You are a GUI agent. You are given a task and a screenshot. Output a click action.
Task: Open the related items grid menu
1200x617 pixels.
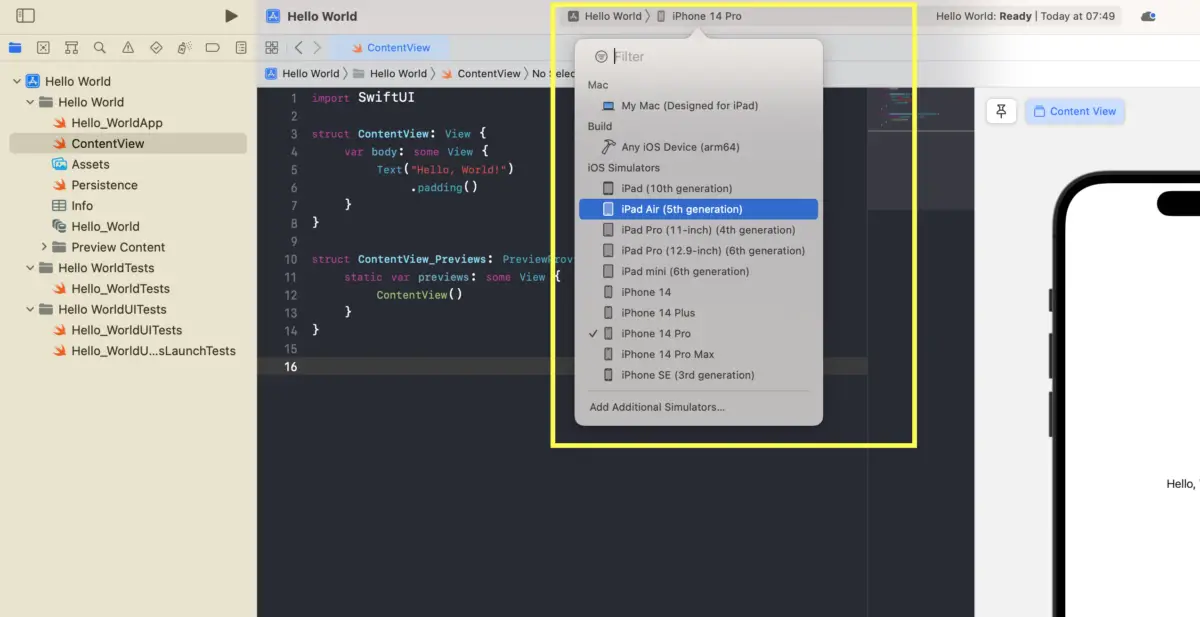[x=272, y=48]
